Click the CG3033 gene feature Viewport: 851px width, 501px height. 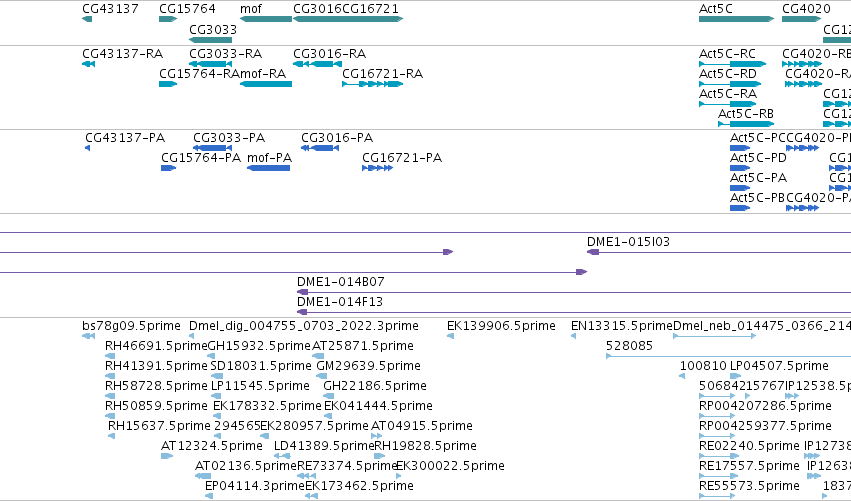click(x=211, y=40)
